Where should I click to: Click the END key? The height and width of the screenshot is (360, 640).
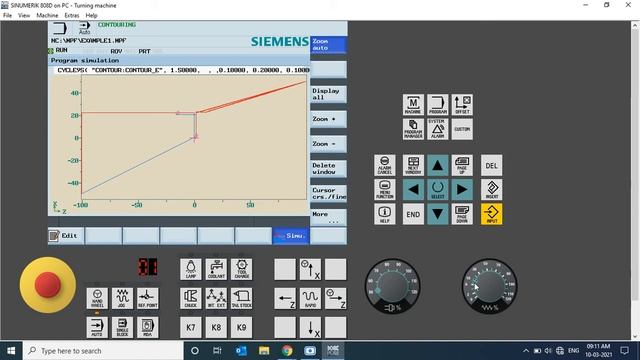coord(413,214)
